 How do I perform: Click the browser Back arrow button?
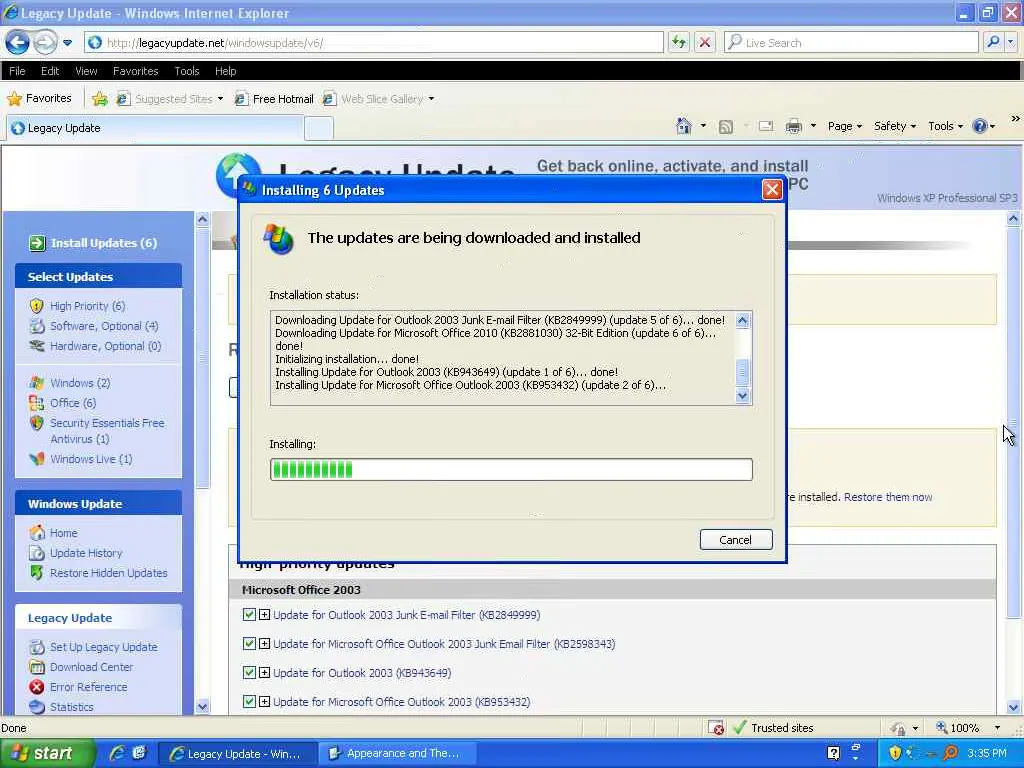point(18,42)
